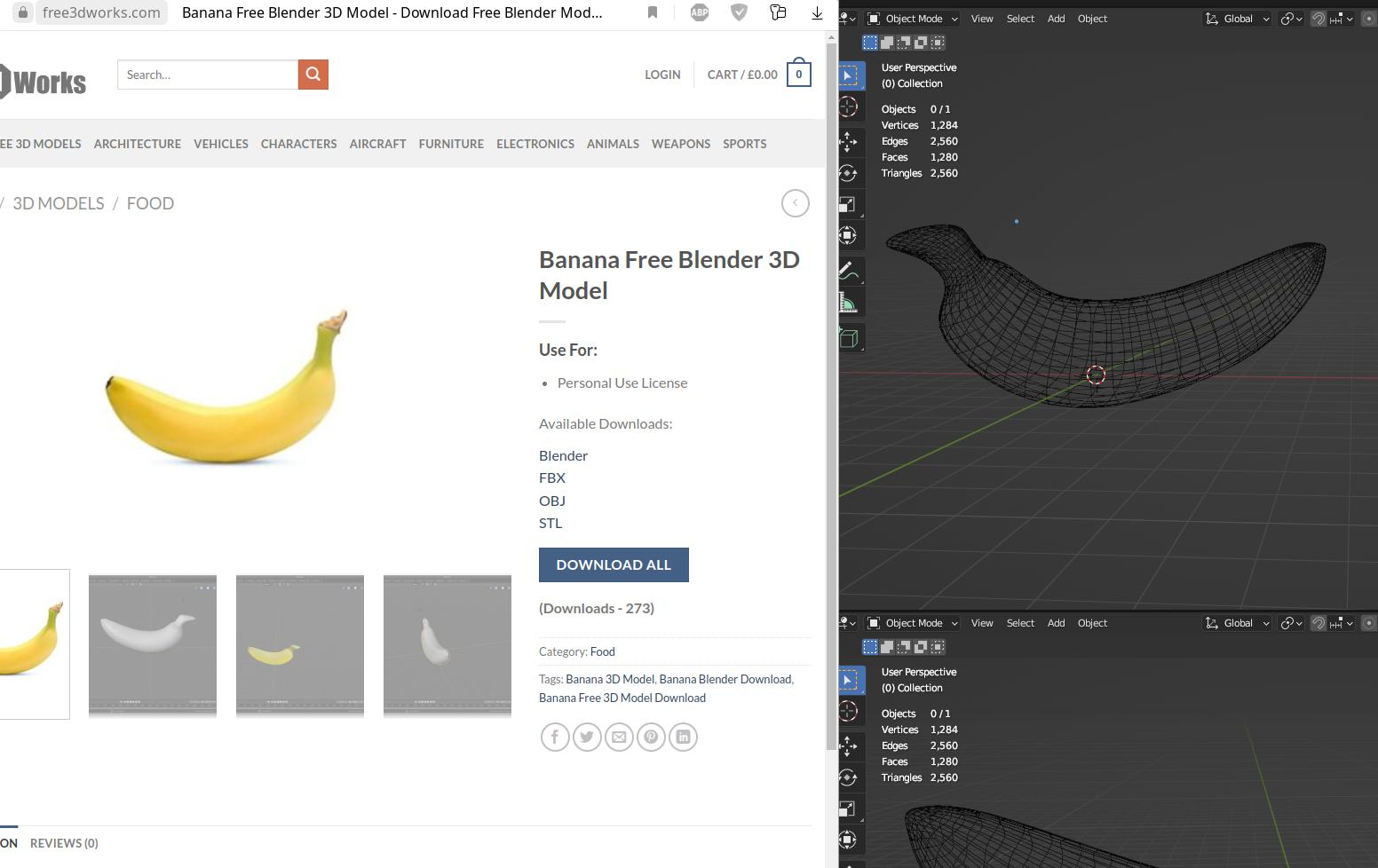Select the Rotate tool in upper Blender viewport

(848, 173)
